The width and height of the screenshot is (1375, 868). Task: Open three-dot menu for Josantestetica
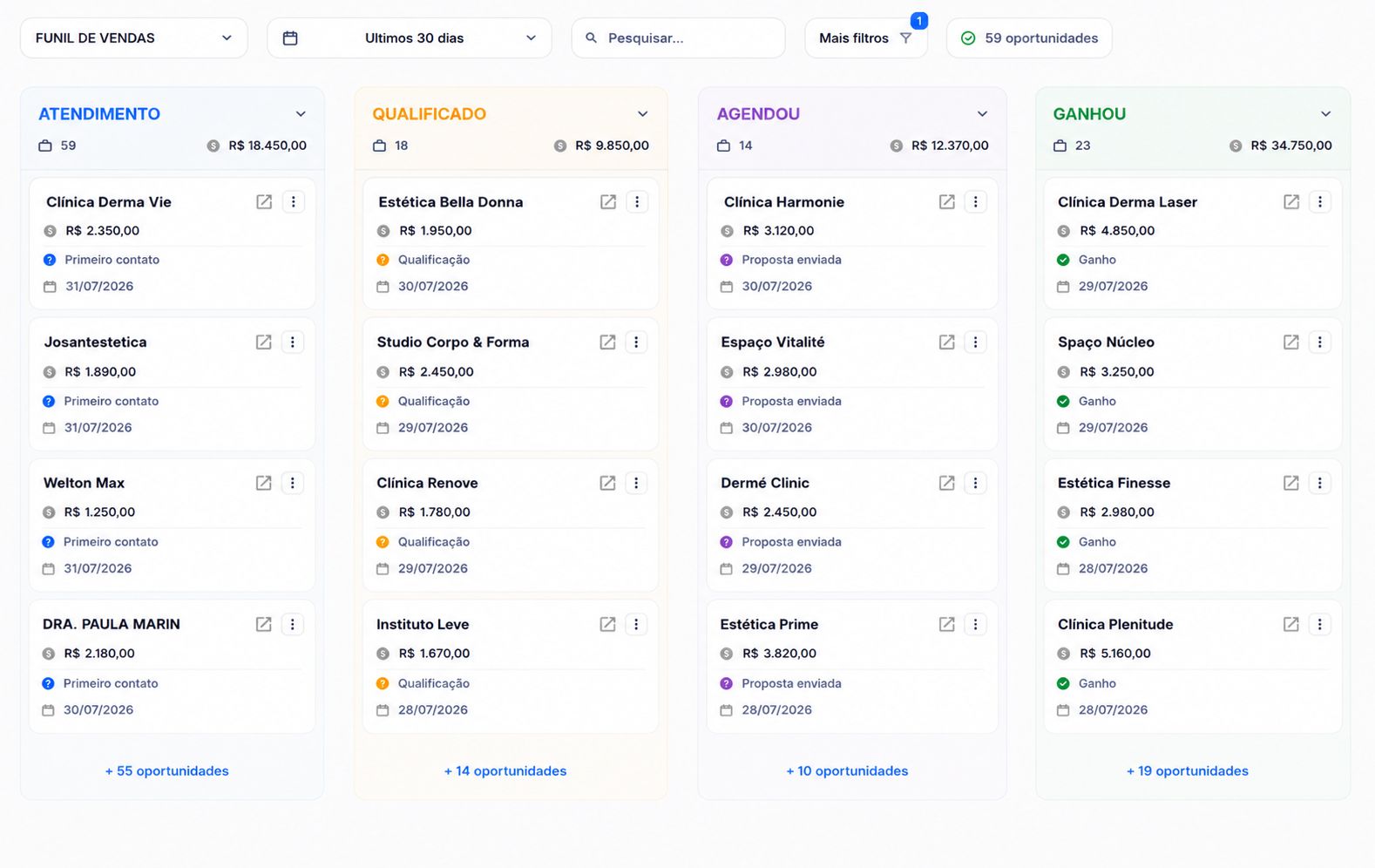pos(293,342)
